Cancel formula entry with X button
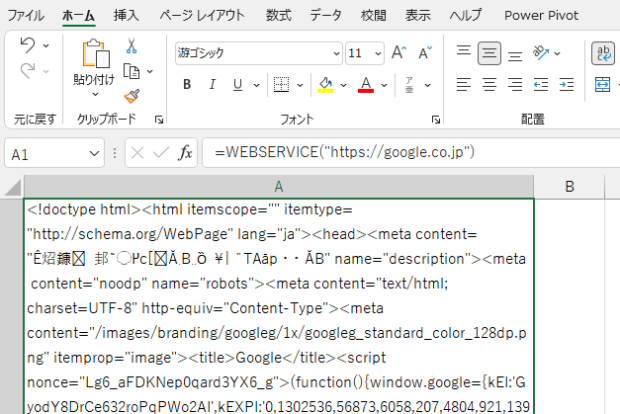 point(137,153)
